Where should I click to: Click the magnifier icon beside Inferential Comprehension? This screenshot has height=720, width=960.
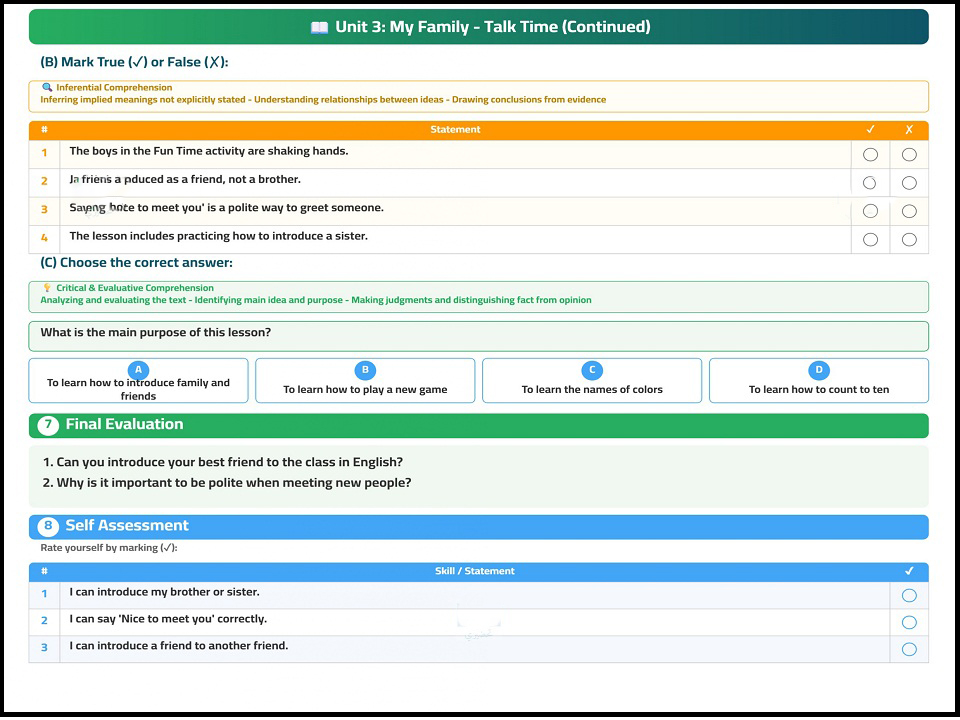(x=47, y=88)
